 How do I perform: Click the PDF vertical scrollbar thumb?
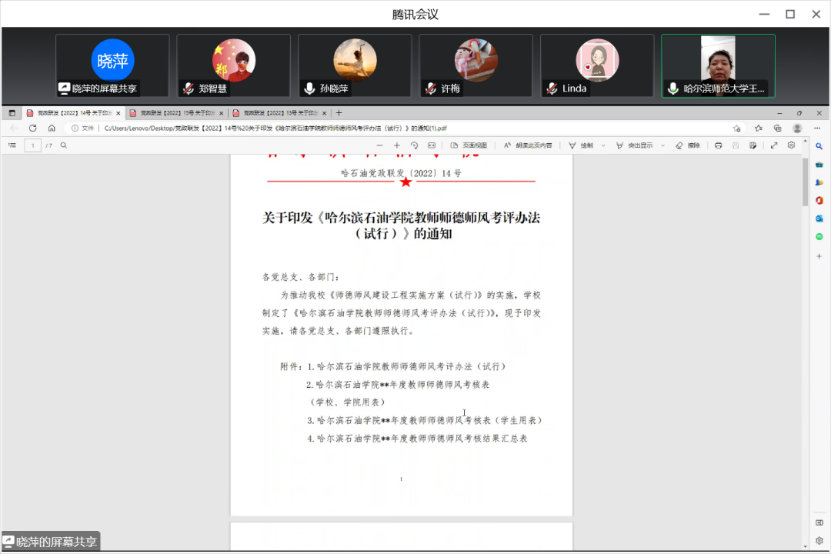804,180
